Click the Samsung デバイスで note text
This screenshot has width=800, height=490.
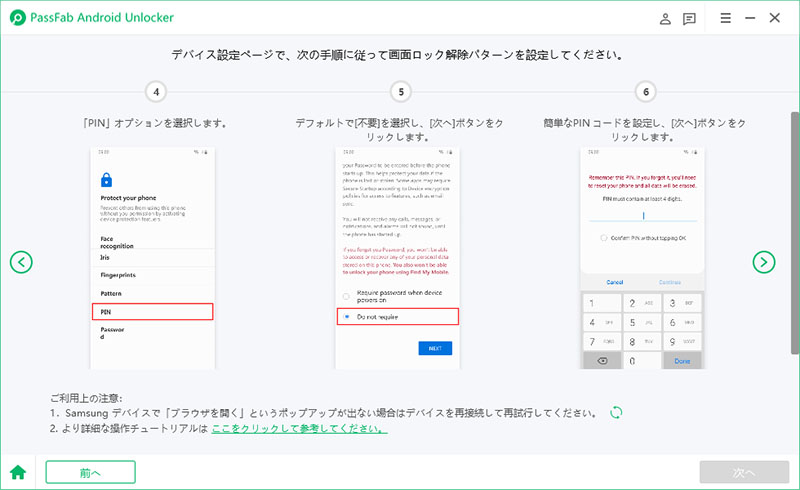coord(323,413)
